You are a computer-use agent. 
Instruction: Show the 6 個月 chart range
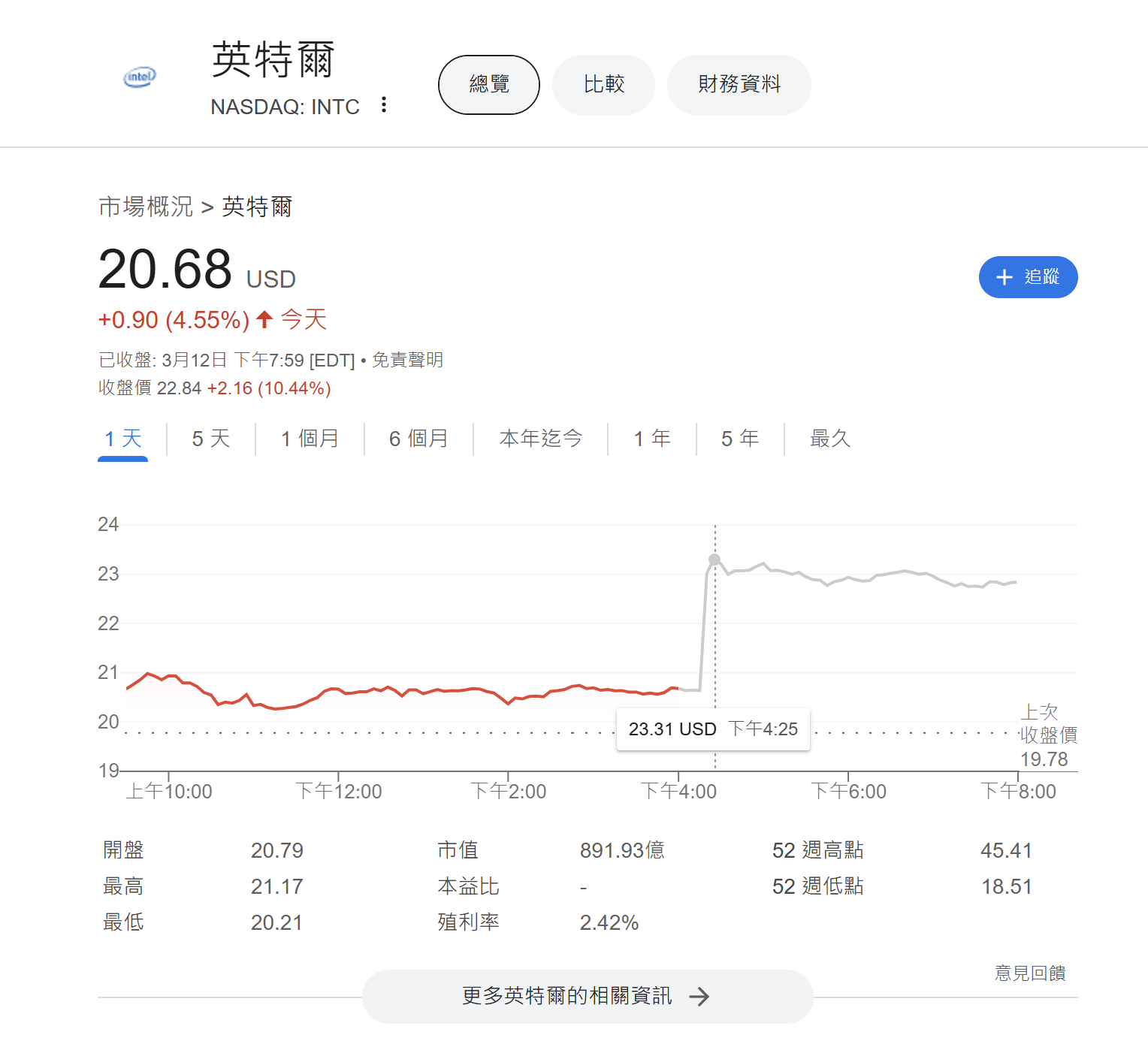point(418,439)
